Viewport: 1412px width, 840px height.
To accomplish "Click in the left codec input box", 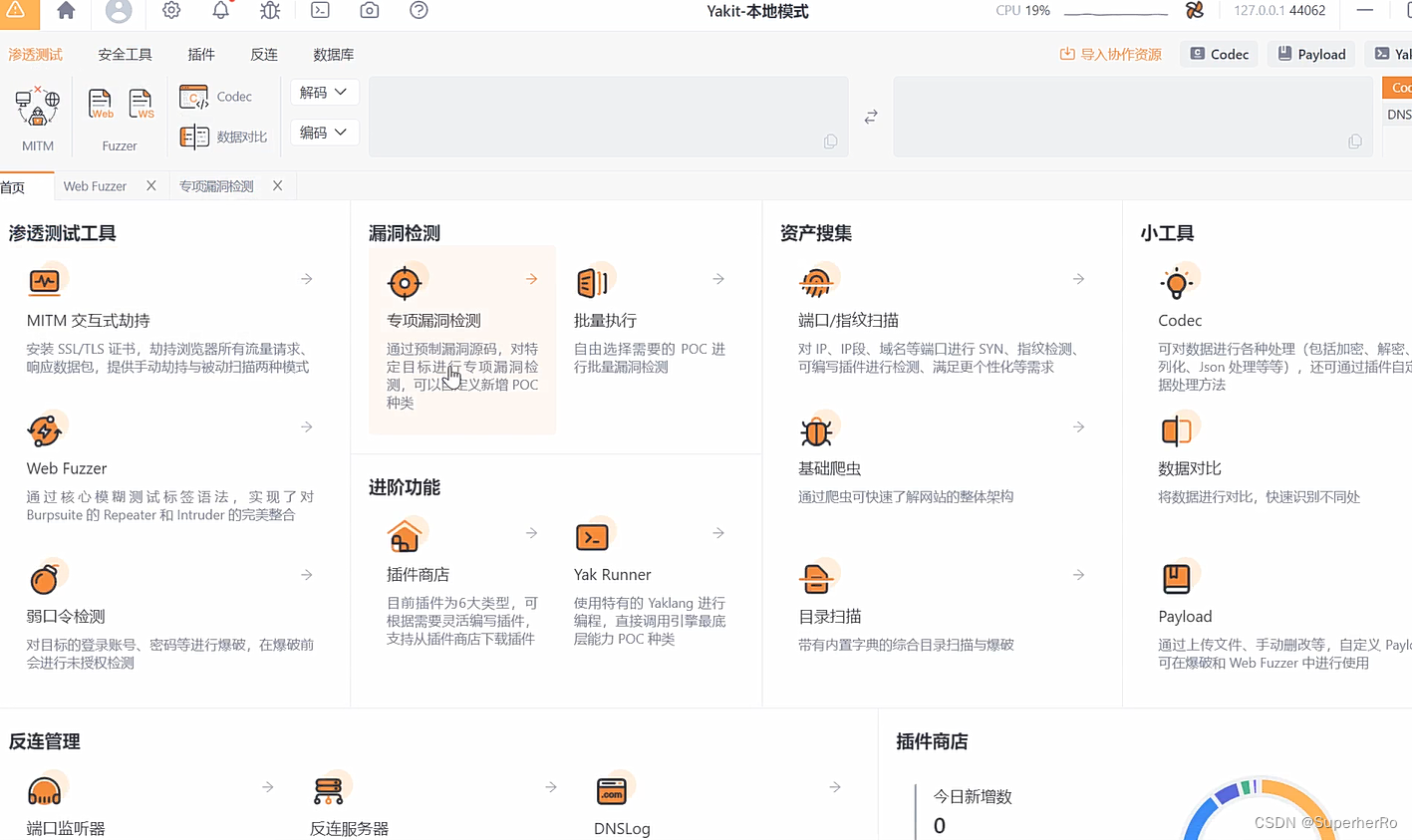I will pos(608,117).
